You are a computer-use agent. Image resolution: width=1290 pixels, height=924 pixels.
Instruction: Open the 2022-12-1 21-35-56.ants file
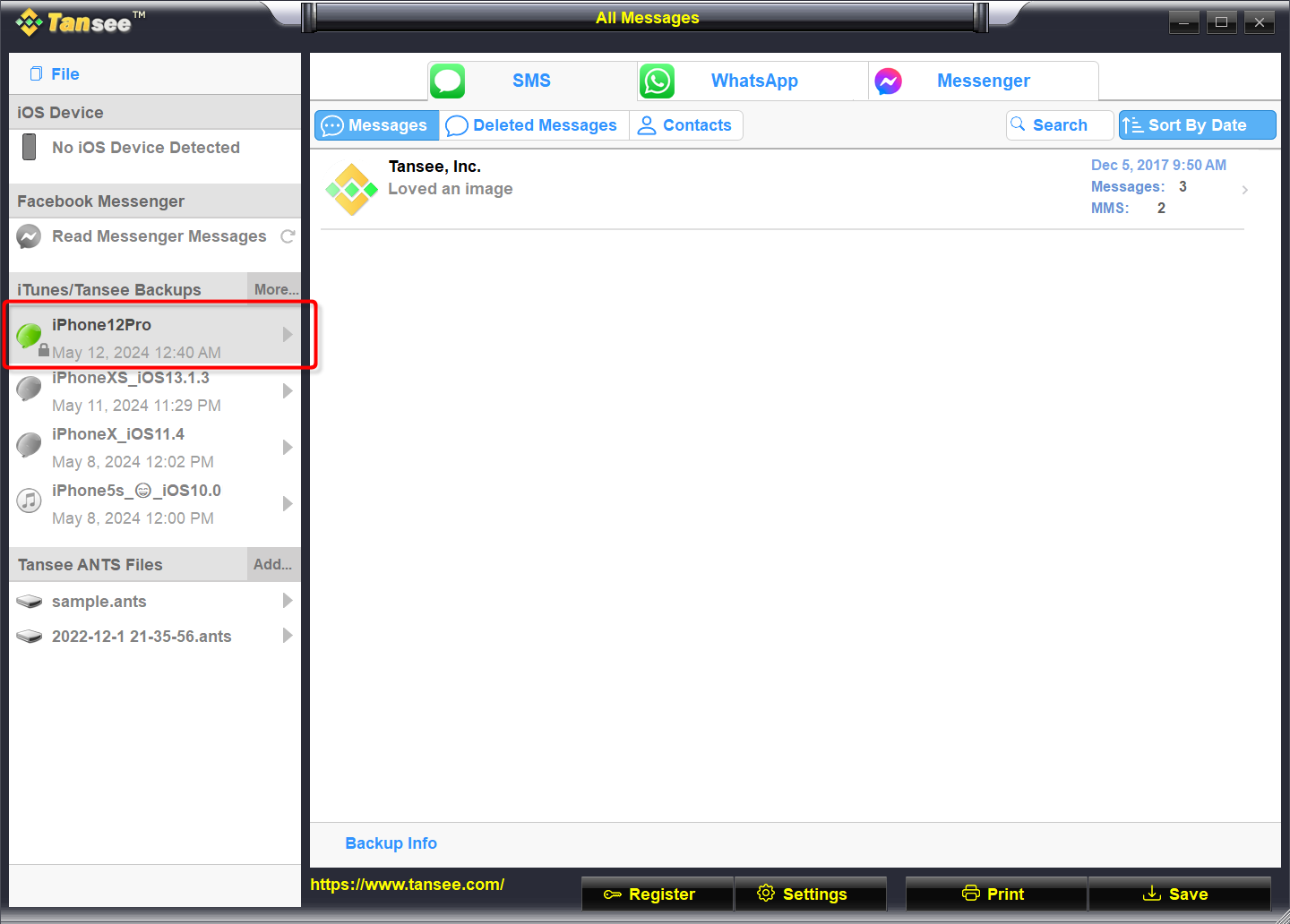155,637
